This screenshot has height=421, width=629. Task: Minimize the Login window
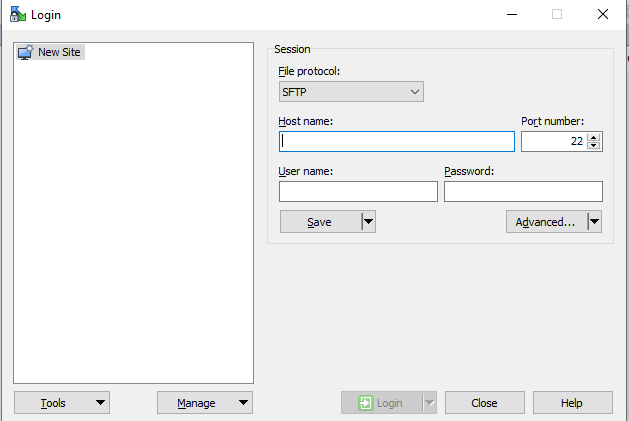(512, 14)
